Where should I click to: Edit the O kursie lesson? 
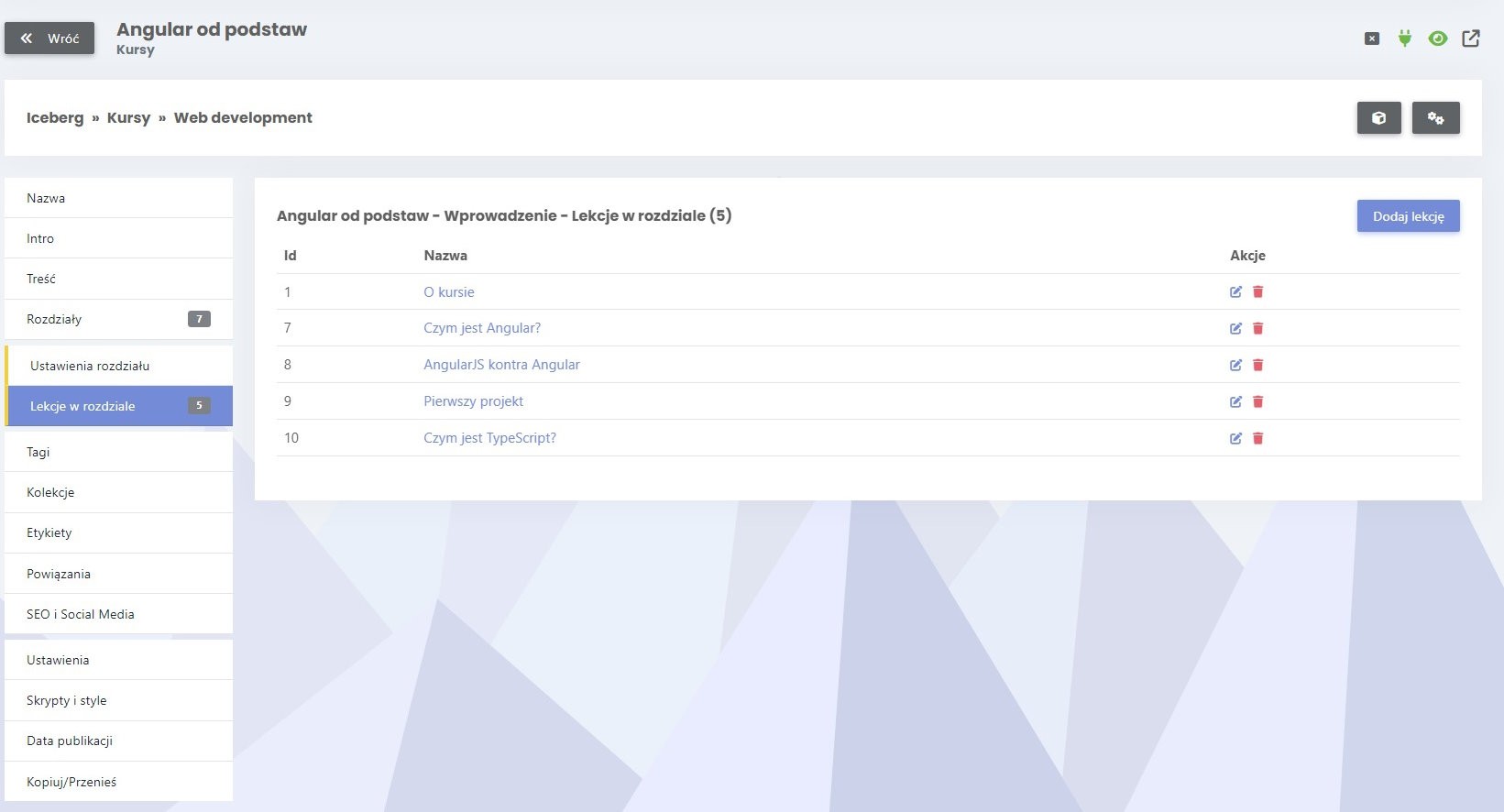(1235, 291)
